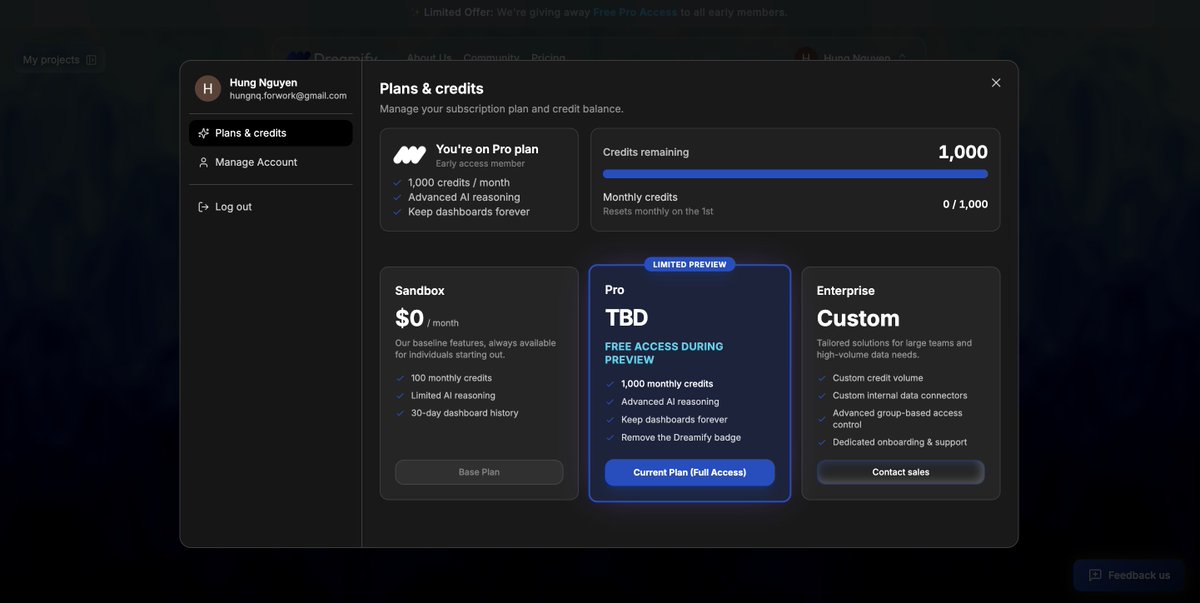Click the sparkle icon beside Plans & credits
Screen dimensions: 1200x603
[204, 133]
